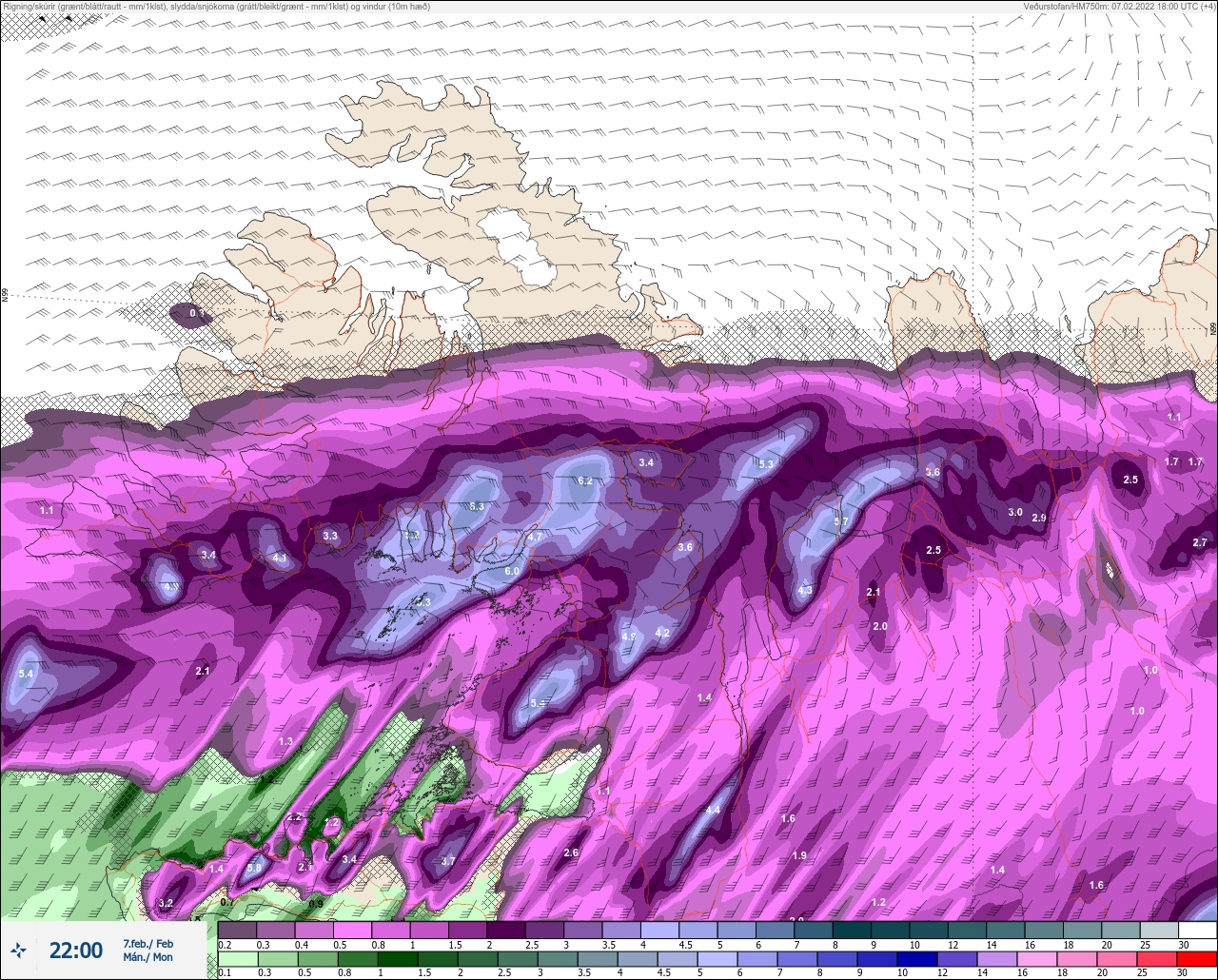Click the 5.4 value at the left edge
Screen dimensions: 1218x980
click(26, 674)
